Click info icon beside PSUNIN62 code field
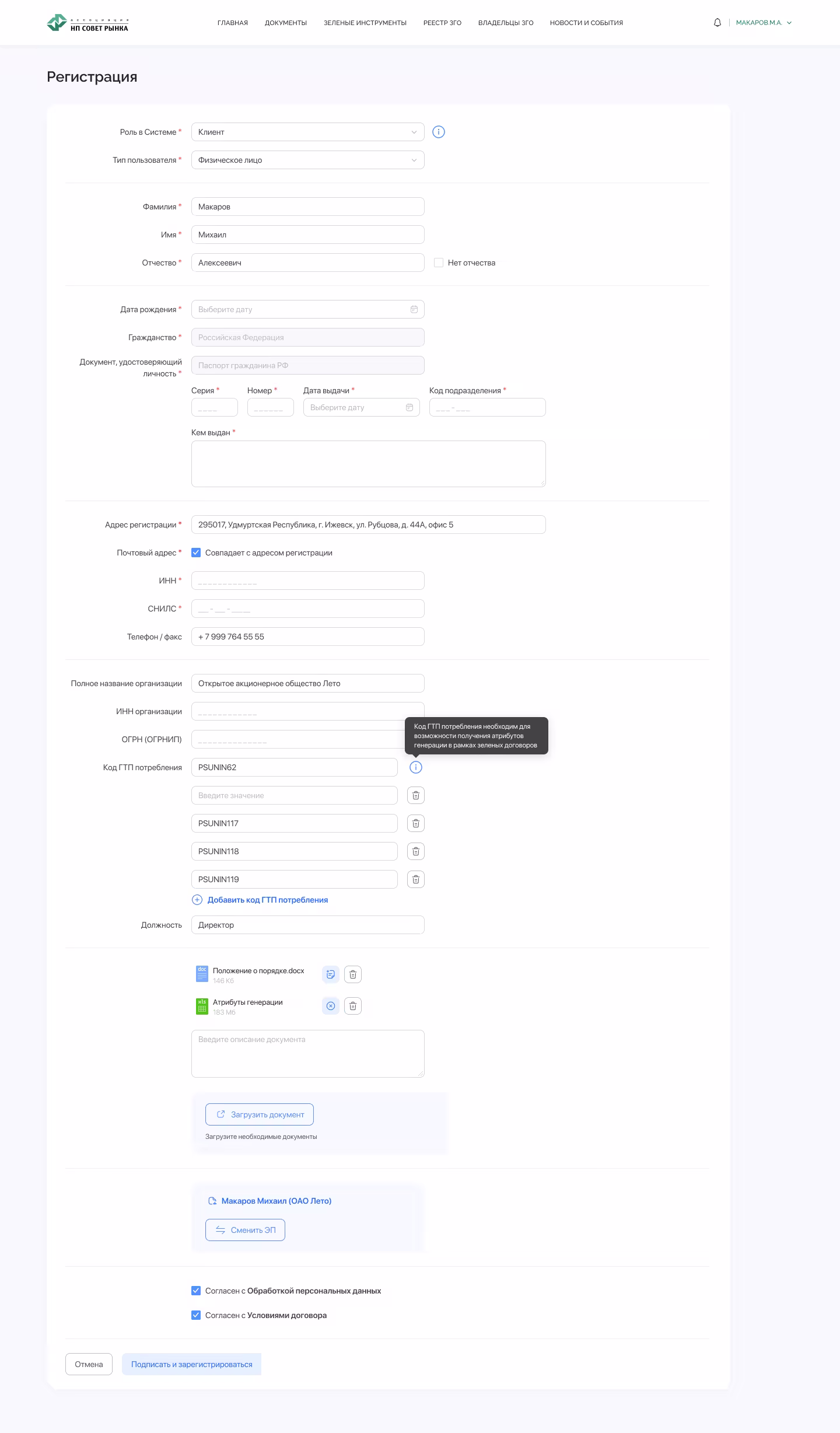 pyautogui.click(x=415, y=767)
